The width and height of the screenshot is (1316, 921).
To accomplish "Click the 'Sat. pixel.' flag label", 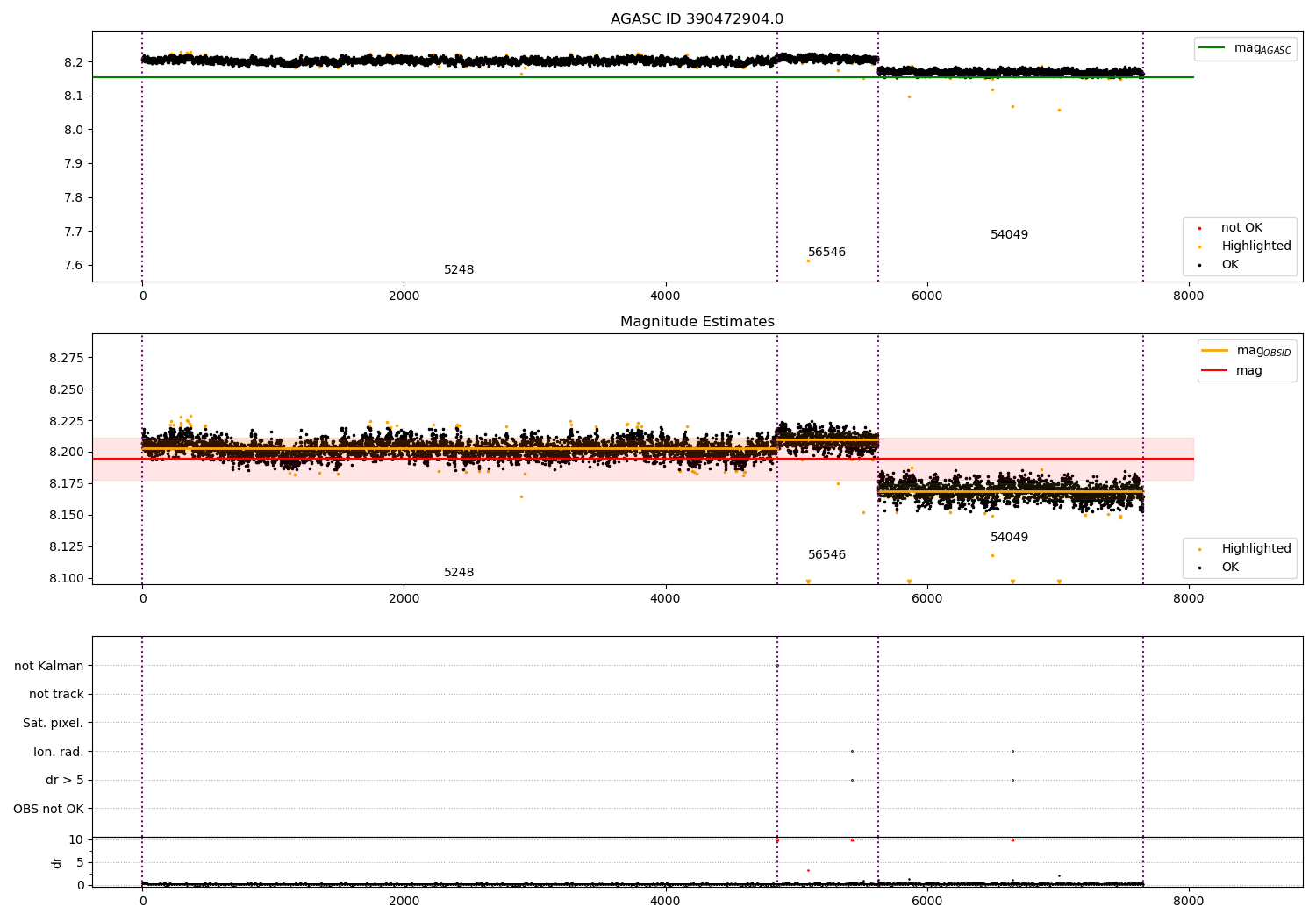I will click(x=54, y=724).
